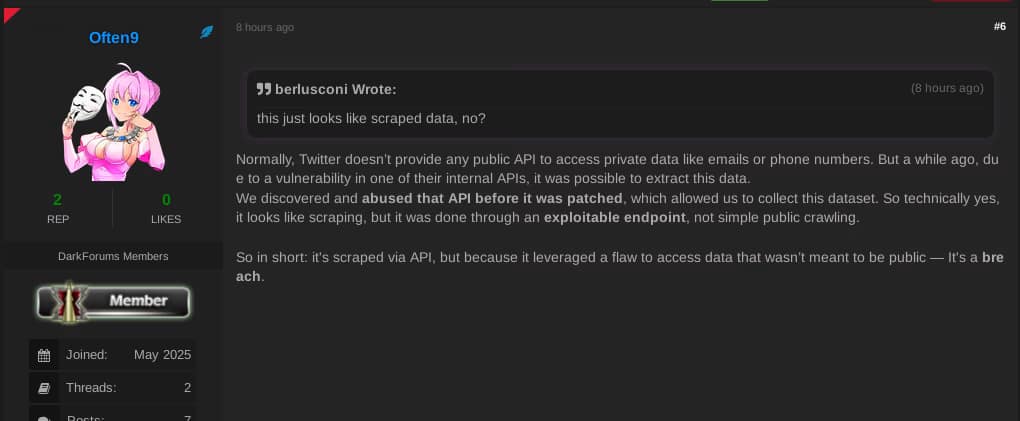Screen dimensions: 1020x421
Task: Click the blue feather icon beside Often9
Action: tap(207, 33)
